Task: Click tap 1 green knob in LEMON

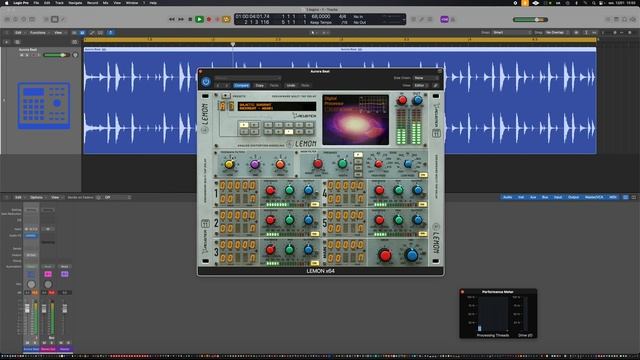Action: [x=289, y=190]
